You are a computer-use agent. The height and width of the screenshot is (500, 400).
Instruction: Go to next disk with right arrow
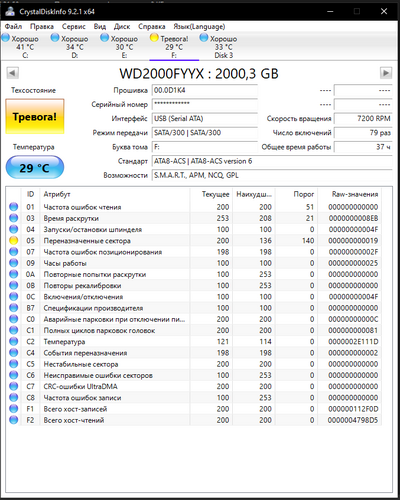point(386,73)
